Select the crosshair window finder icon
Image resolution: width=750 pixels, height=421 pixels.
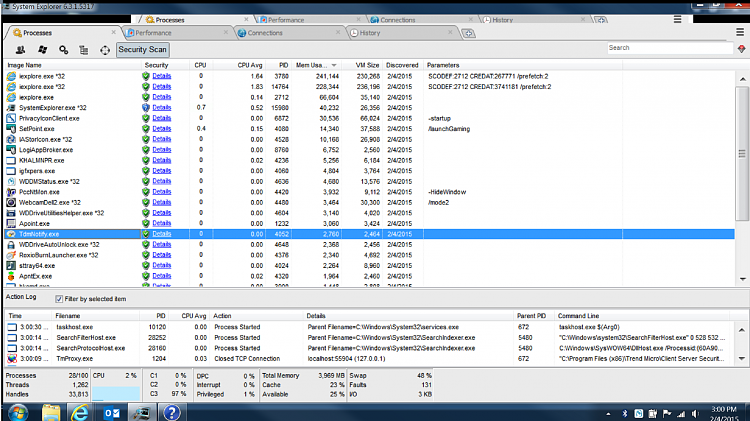(105, 50)
